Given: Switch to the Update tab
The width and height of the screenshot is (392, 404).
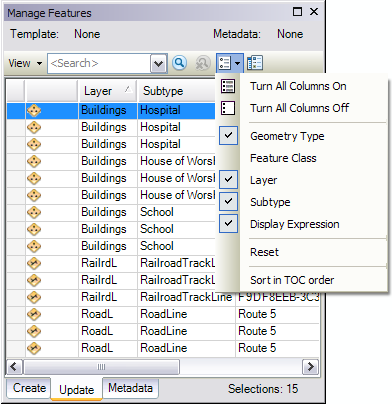Looking at the screenshot, I should (x=77, y=390).
